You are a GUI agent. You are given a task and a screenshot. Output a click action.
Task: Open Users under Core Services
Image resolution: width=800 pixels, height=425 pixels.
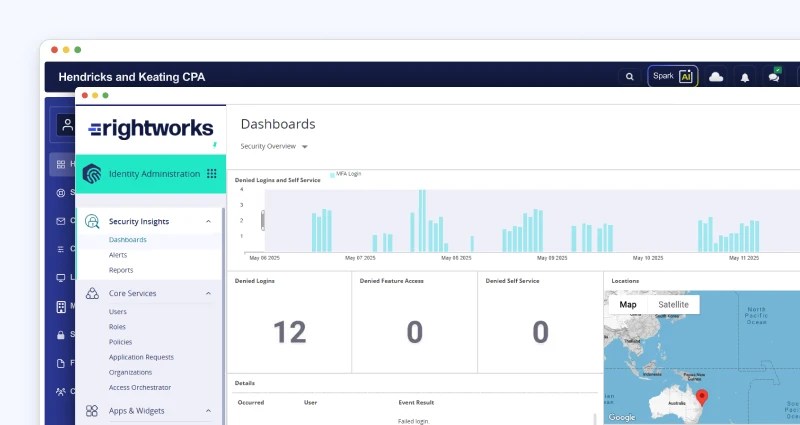coord(117,311)
